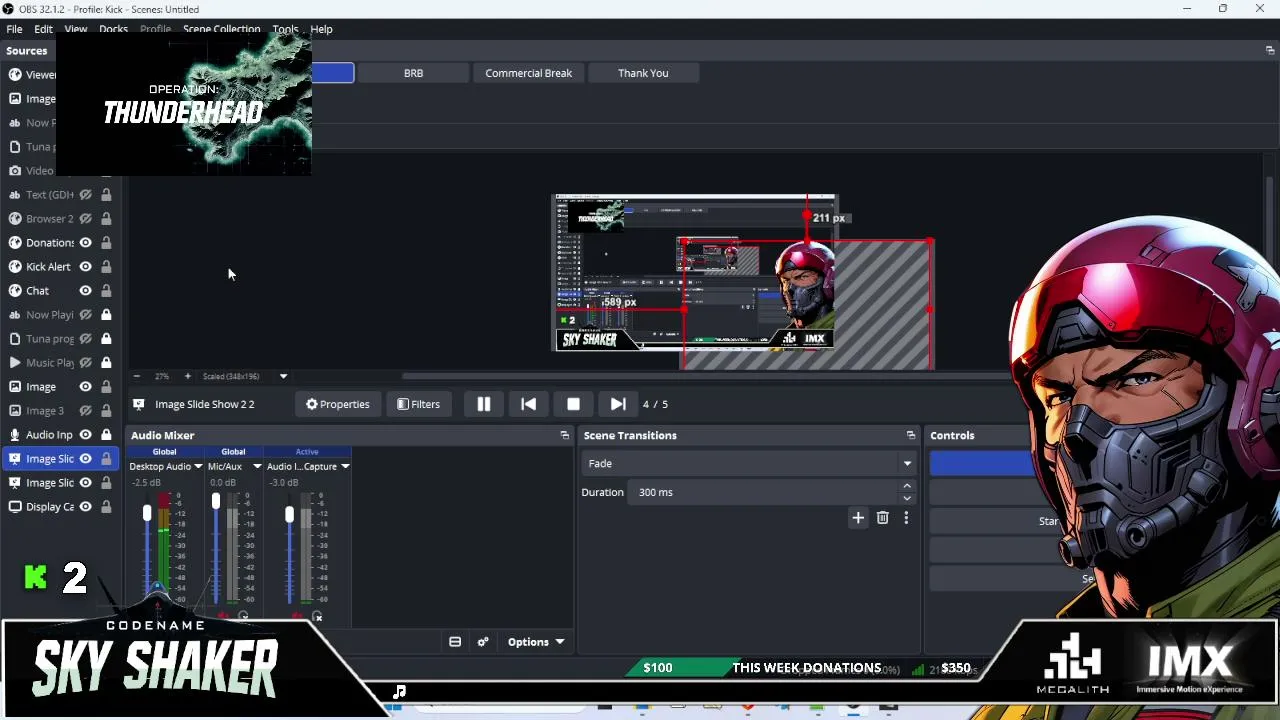Hide the Kick Alert source

click(x=86, y=267)
